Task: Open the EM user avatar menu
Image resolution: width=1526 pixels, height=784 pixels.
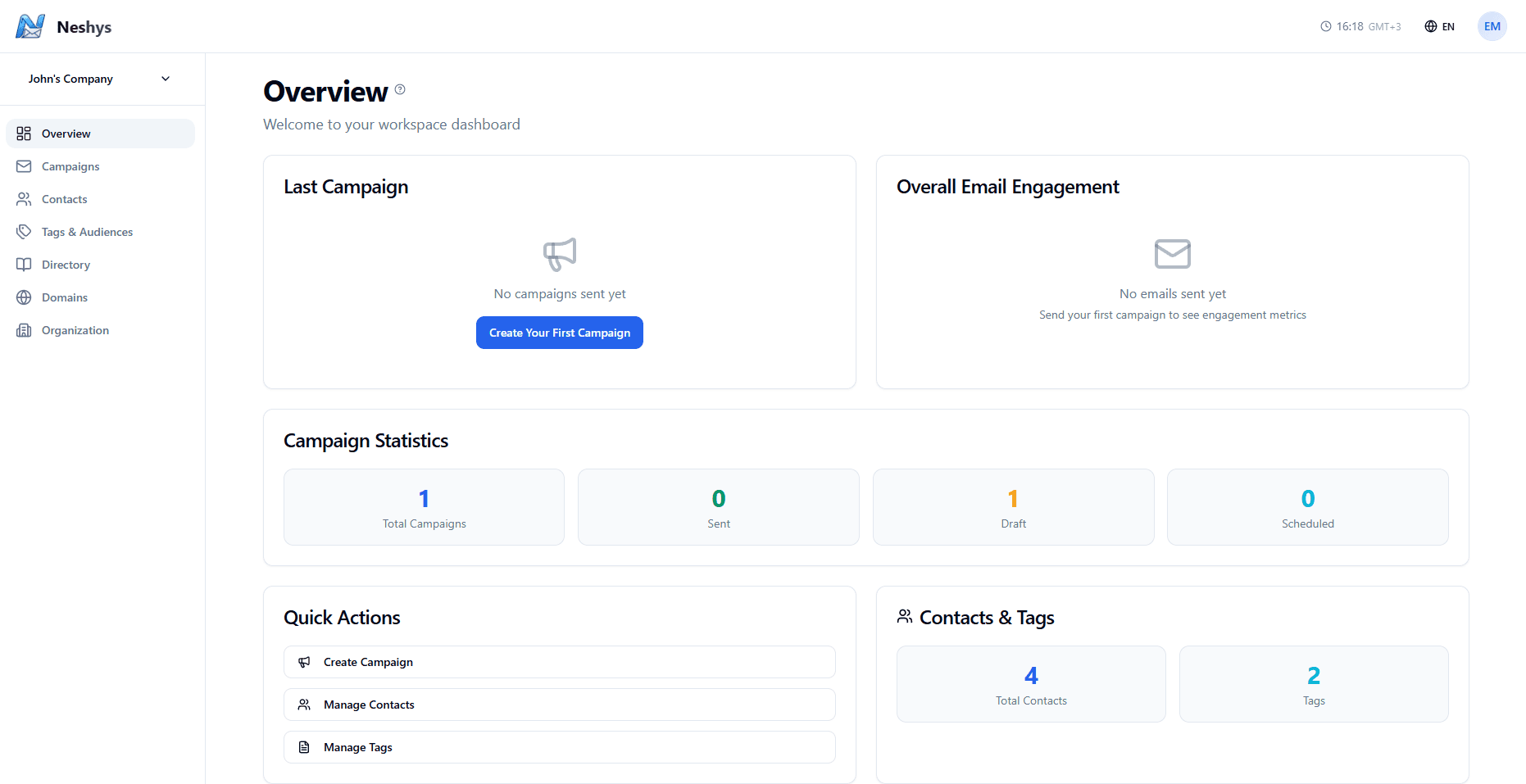Action: pyautogui.click(x=1492, y=26)
